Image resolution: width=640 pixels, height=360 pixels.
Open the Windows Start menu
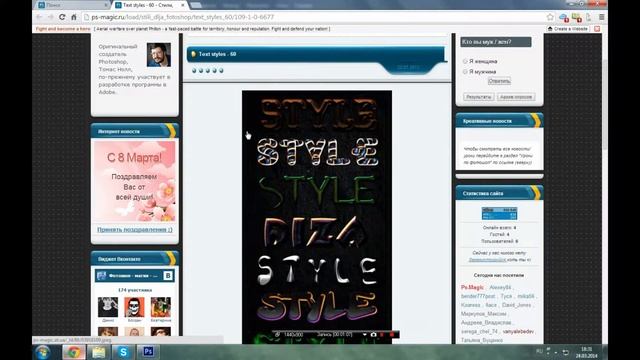coord(42,352)
